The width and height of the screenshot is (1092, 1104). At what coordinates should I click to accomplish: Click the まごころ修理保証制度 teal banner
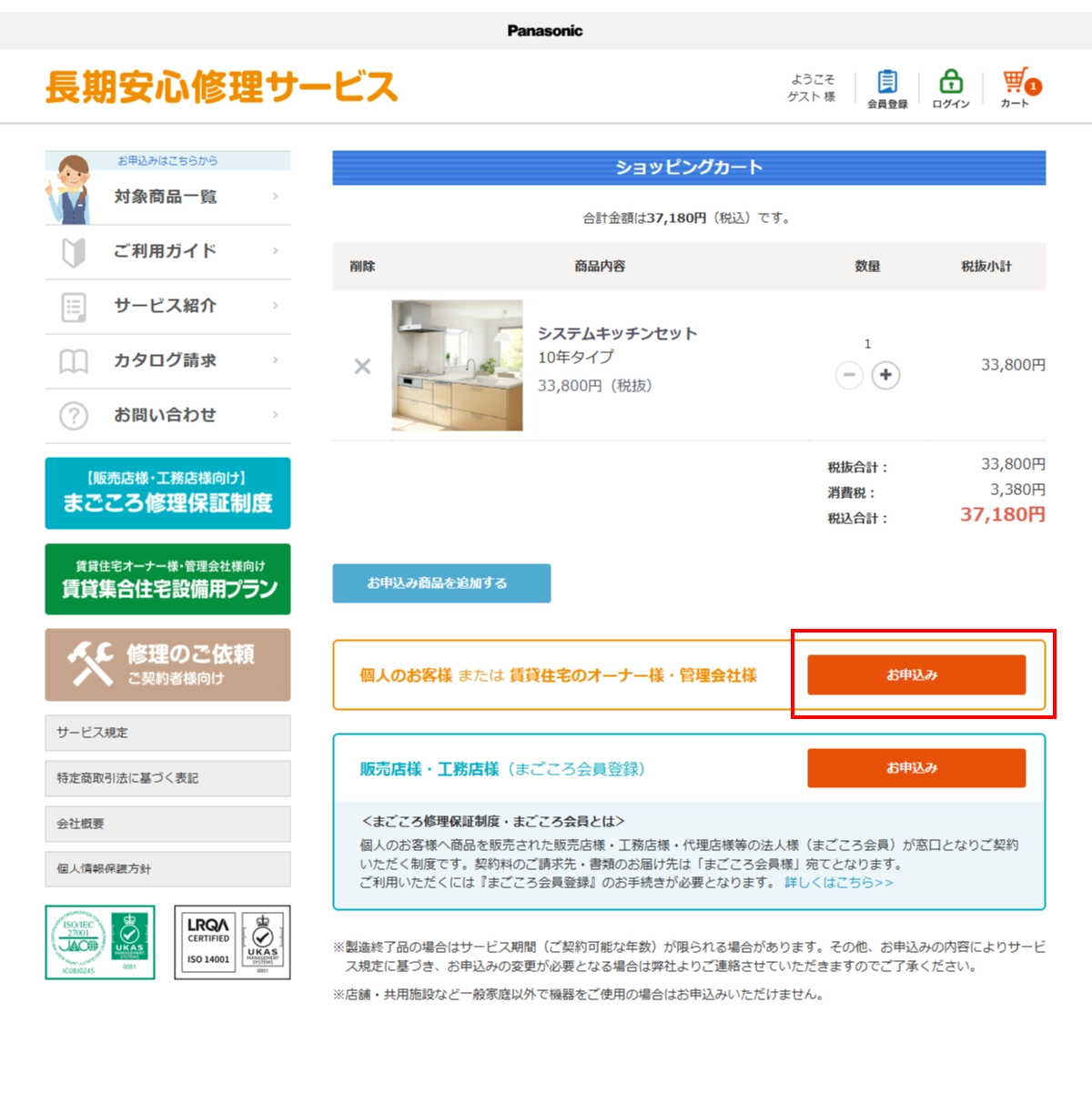[x=167, y=492]
